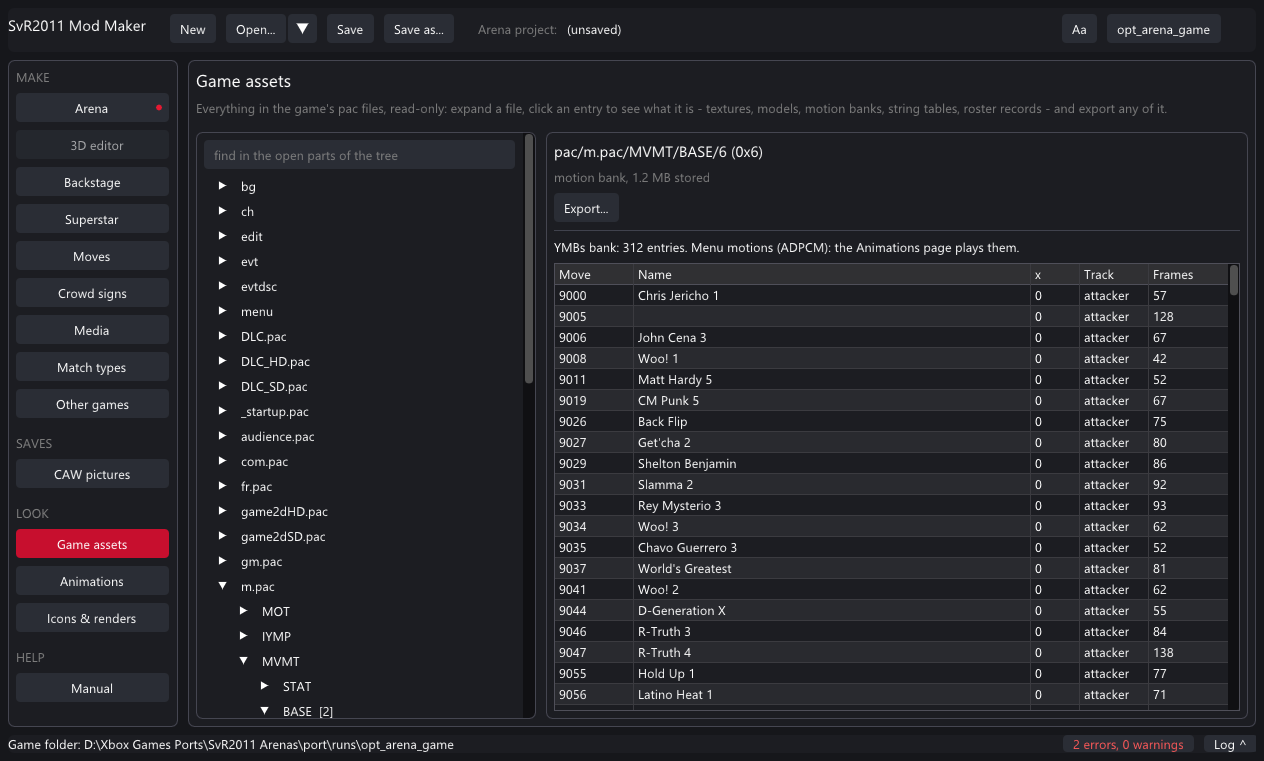Expand DLC_SD.pac in the tree

point(223,386)
